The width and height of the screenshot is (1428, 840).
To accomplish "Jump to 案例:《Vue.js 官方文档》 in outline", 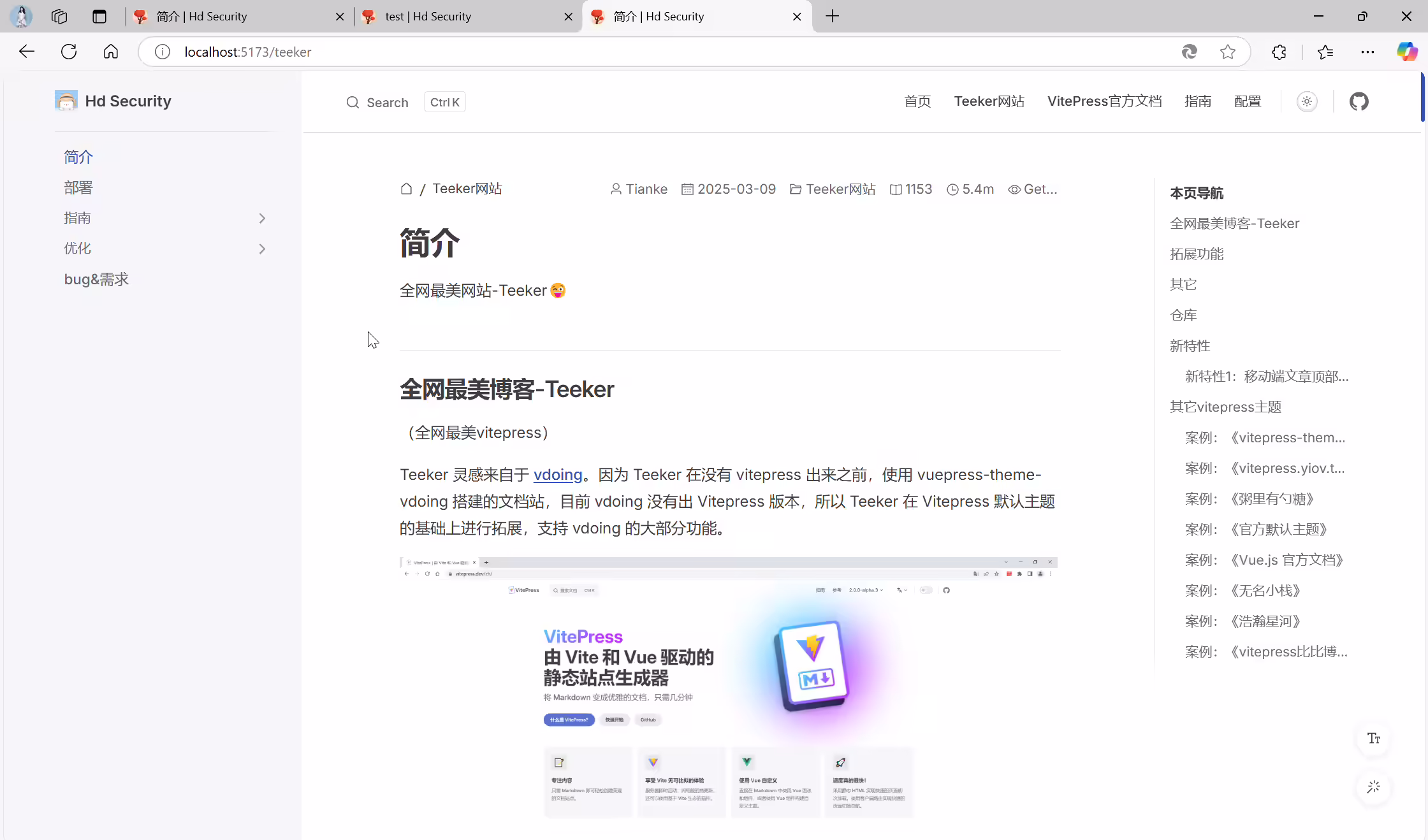I will 1264,560.
